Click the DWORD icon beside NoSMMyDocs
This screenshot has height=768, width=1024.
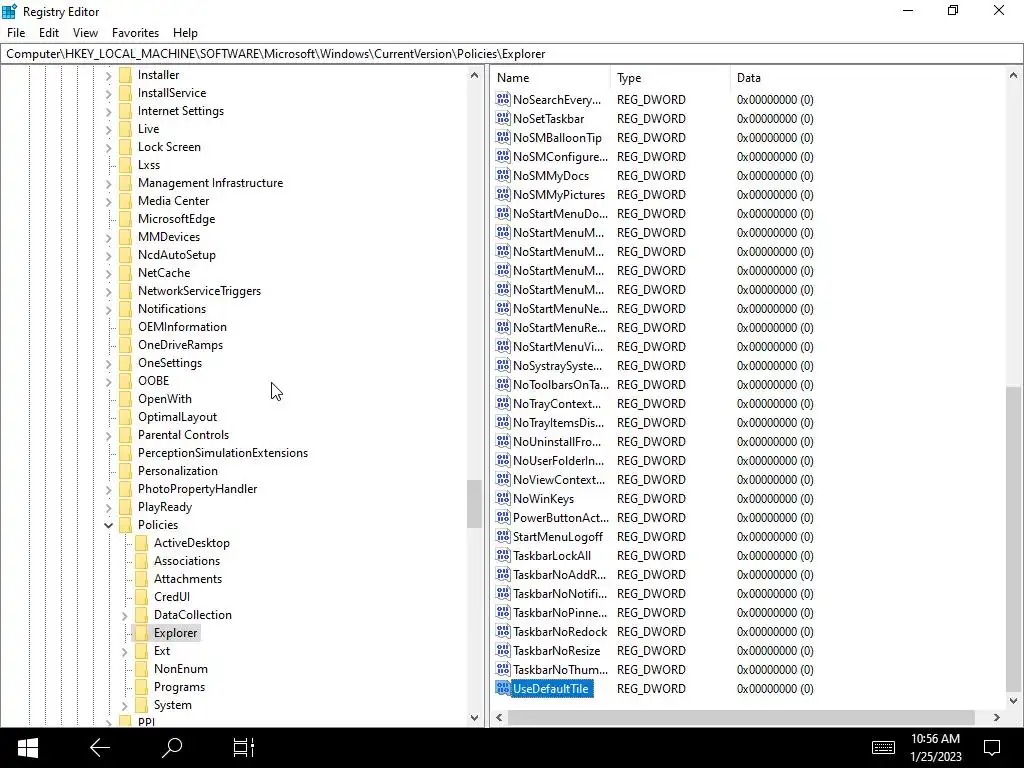click(x=503, y=175)
